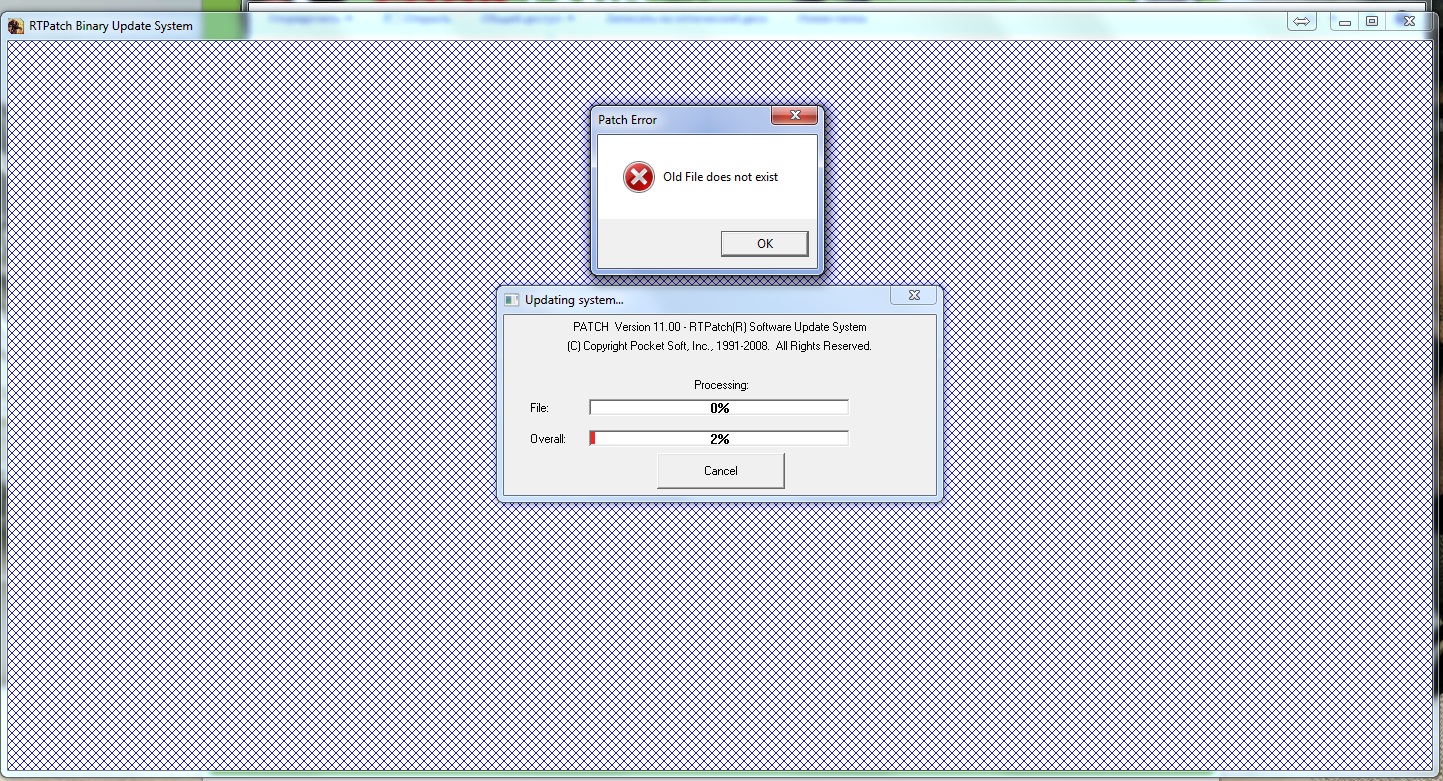This screenshot has width=1443, height=781.
Task: Minimize the RTPatch main window
Action: [1345, 21]
